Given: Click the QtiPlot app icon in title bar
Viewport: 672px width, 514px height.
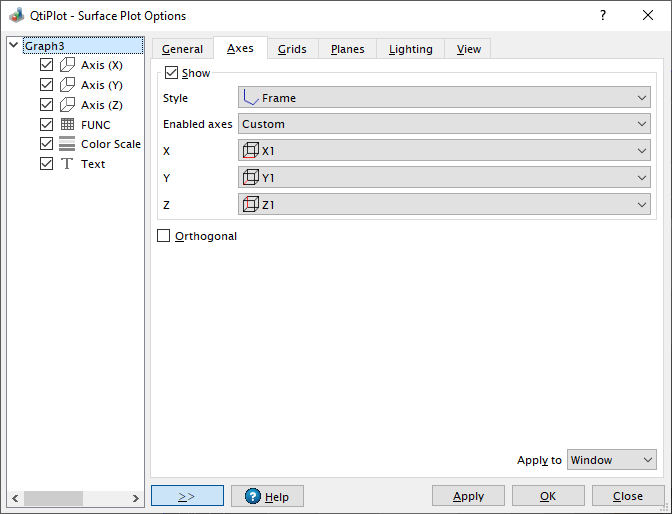Looking at the screenshot, I should click(16, 16).
